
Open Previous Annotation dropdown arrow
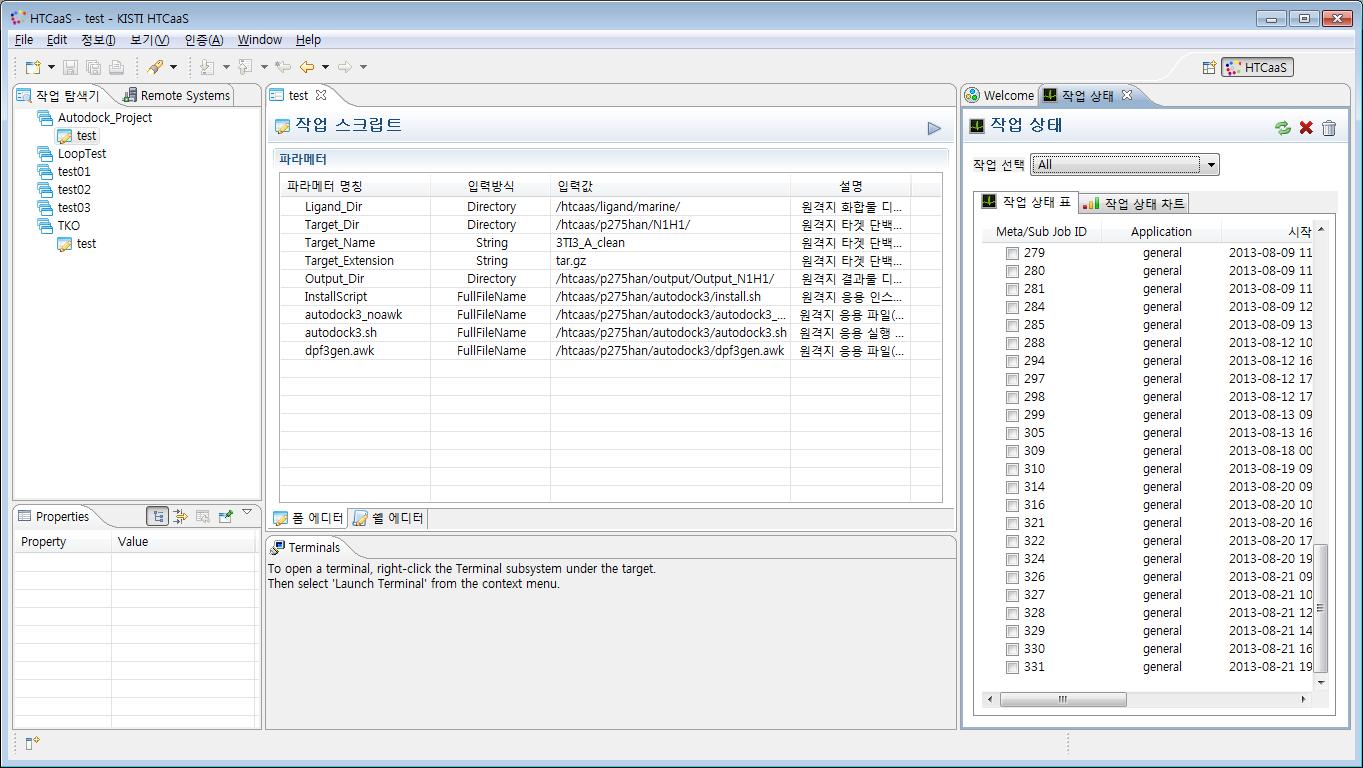[x=264, y=67]
